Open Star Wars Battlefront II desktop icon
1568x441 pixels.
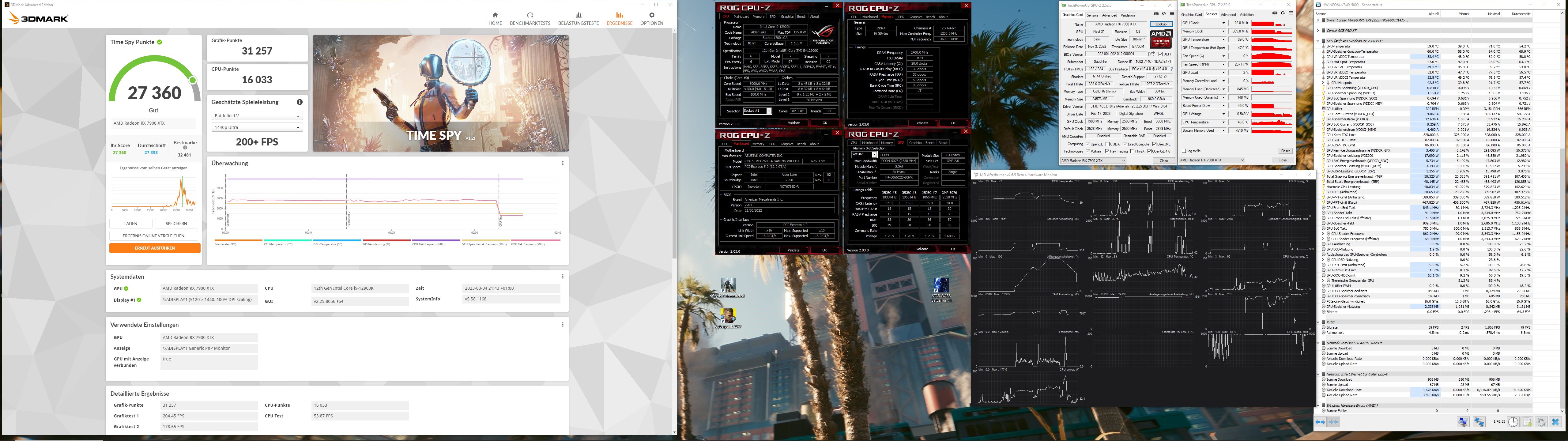(x=941, y=289)
